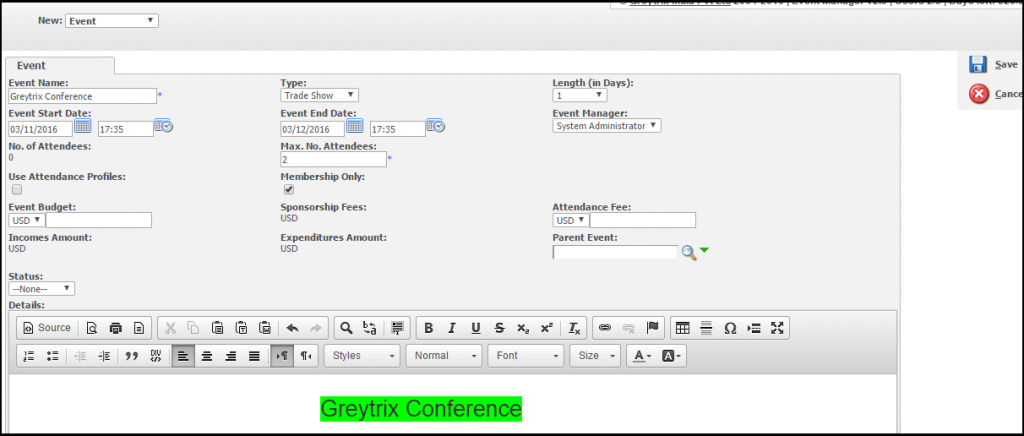Click the Insert Link chain icon
This screenshot has height=436, width=1024.
[x=605, y=328]
